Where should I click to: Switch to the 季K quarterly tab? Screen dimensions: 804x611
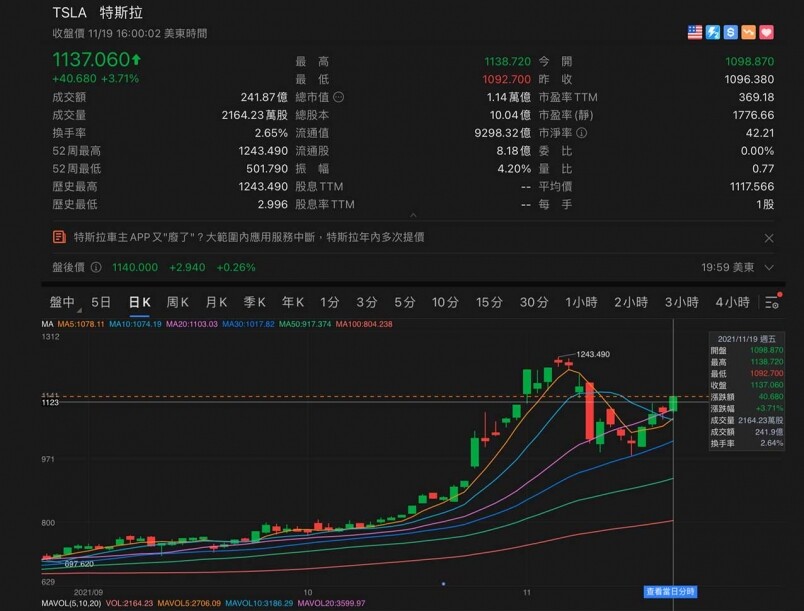(254, 302)
